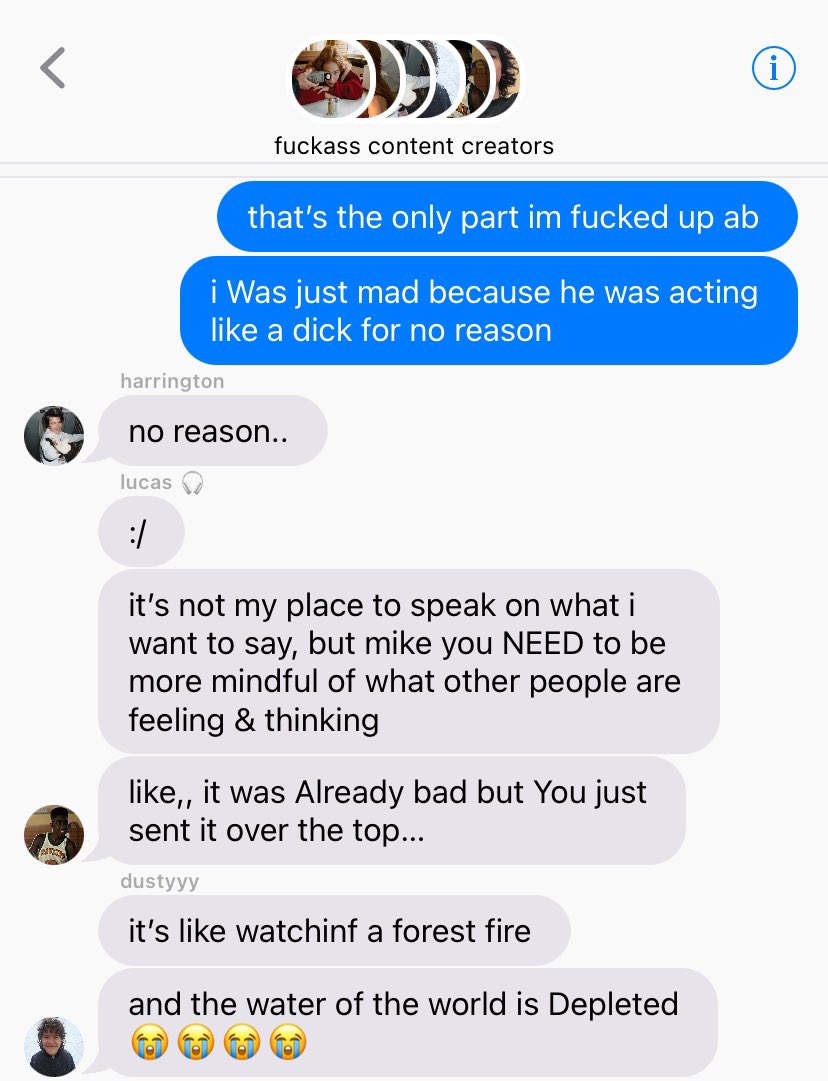The height and width of the screenshot is (1081, 828).
Task: Select the 'water of the world is Depleted' message
Action: [x=407, y=1022]
